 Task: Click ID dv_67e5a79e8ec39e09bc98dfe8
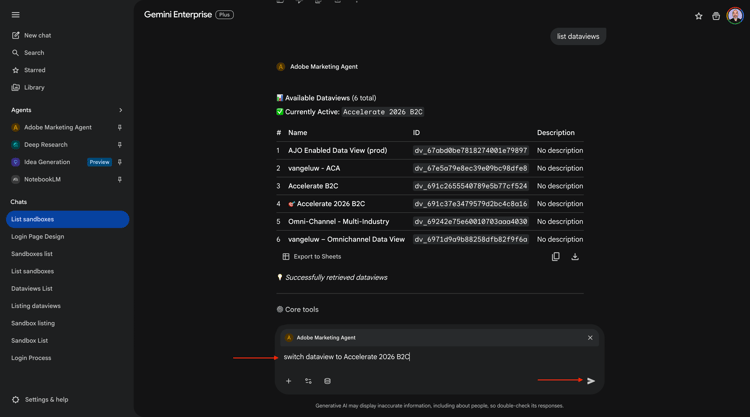[x=471, y=168]
